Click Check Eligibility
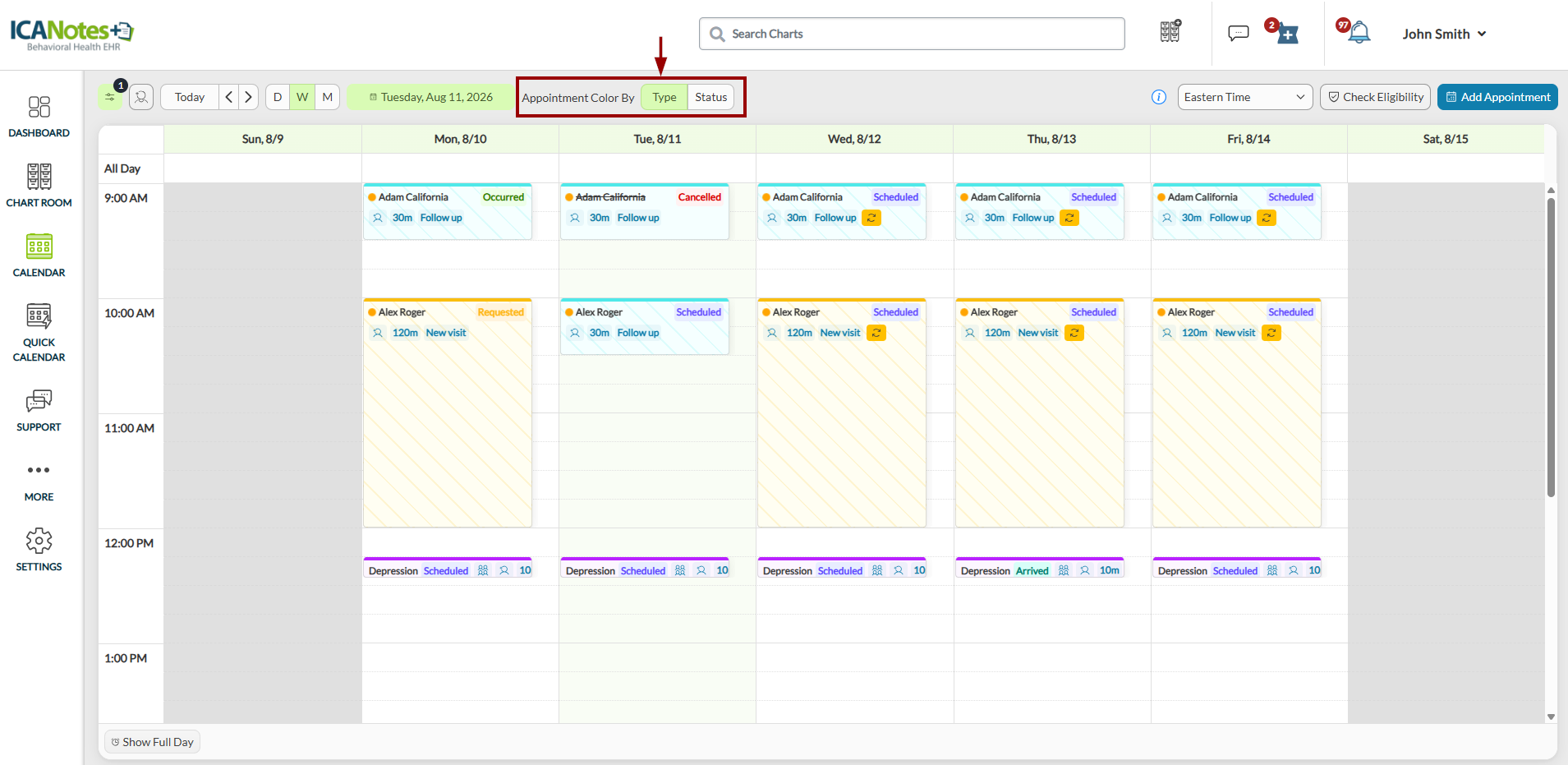The width and height of the screenshot is (1568, 765). [x=1376, y=97]
